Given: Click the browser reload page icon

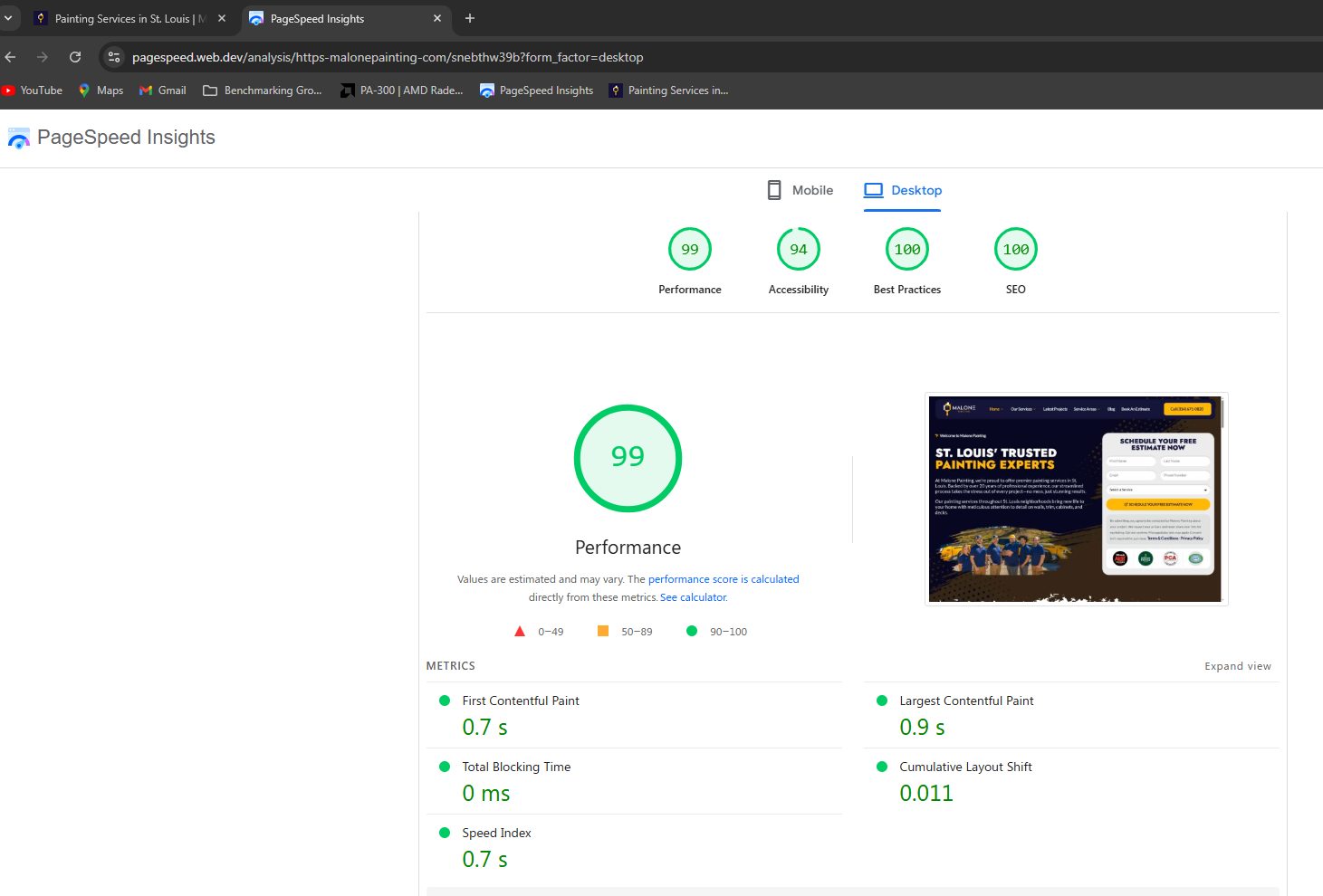Looking at the screenshot, I should pos(75,57).
